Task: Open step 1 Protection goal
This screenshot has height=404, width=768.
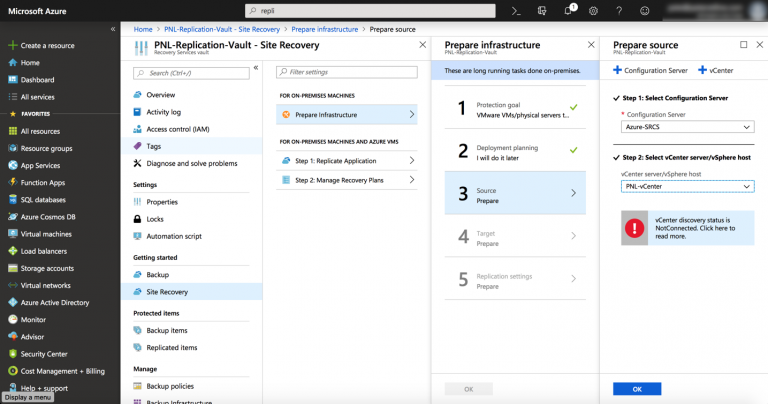Action: click(x=515, y=108)
